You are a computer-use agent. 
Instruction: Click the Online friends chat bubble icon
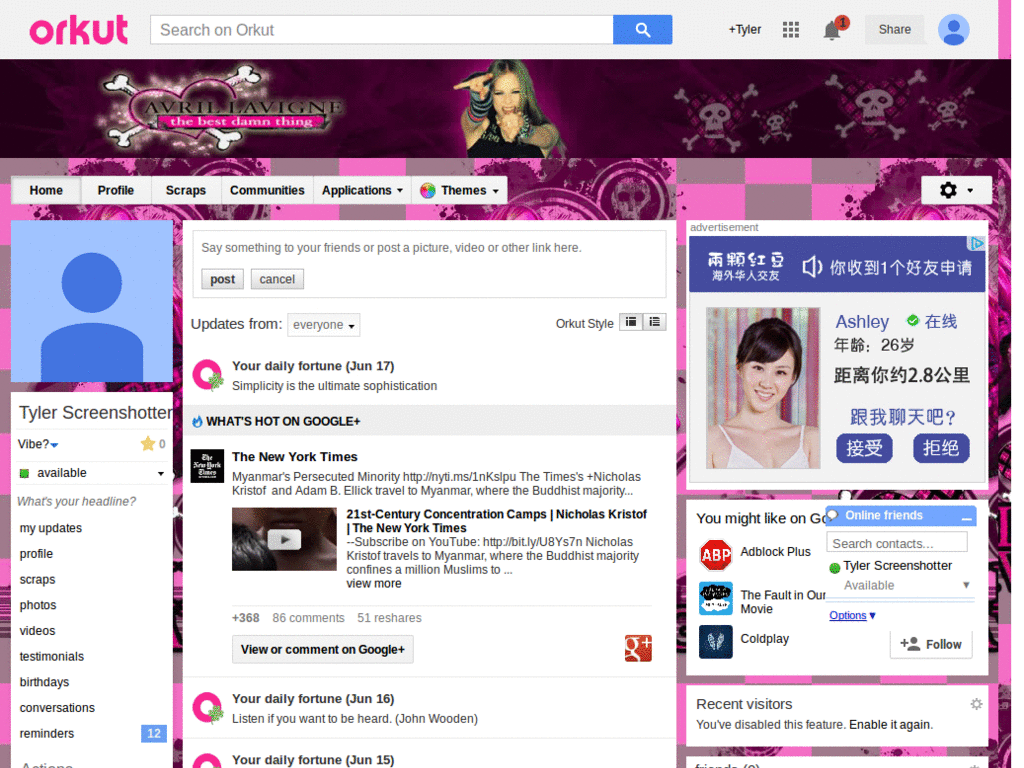833,515
